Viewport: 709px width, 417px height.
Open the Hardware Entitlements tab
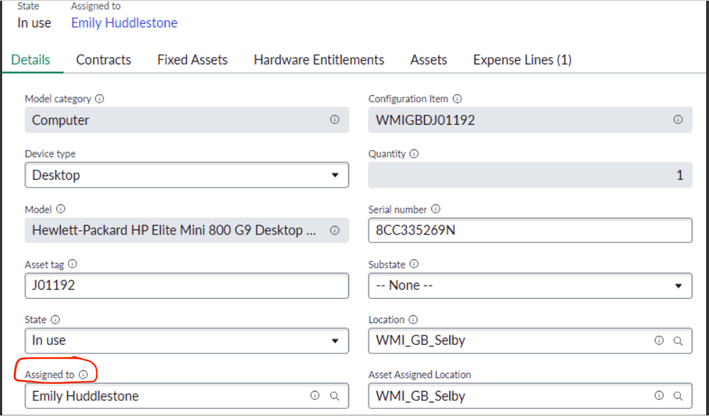coord(319,60)
